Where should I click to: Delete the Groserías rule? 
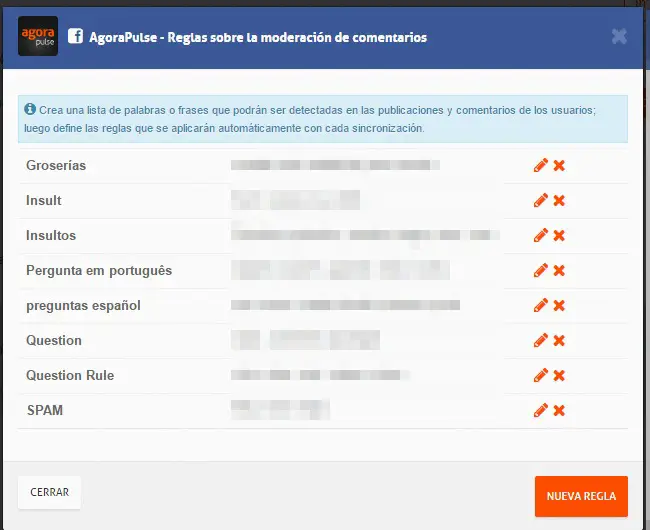point(559,166)
